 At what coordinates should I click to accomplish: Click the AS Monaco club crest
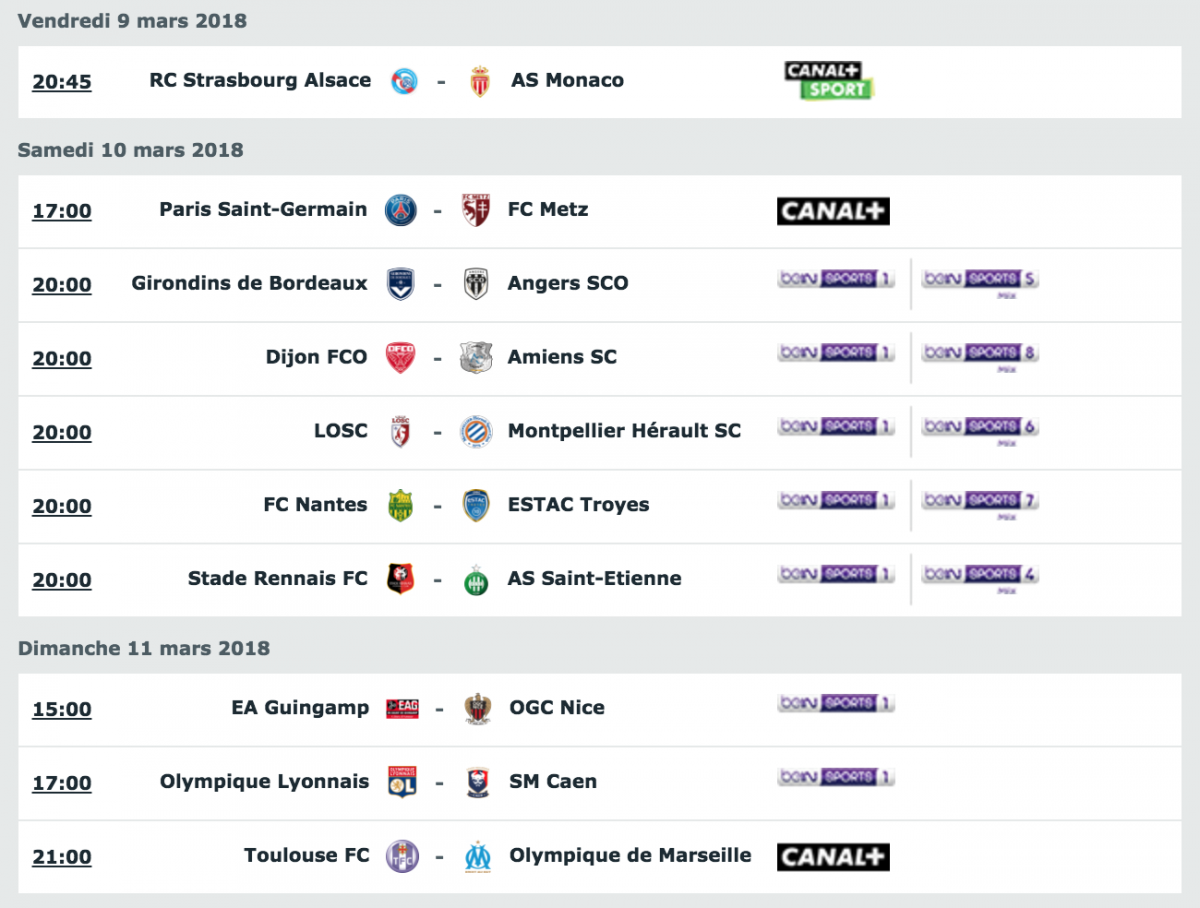click(480, 81)
